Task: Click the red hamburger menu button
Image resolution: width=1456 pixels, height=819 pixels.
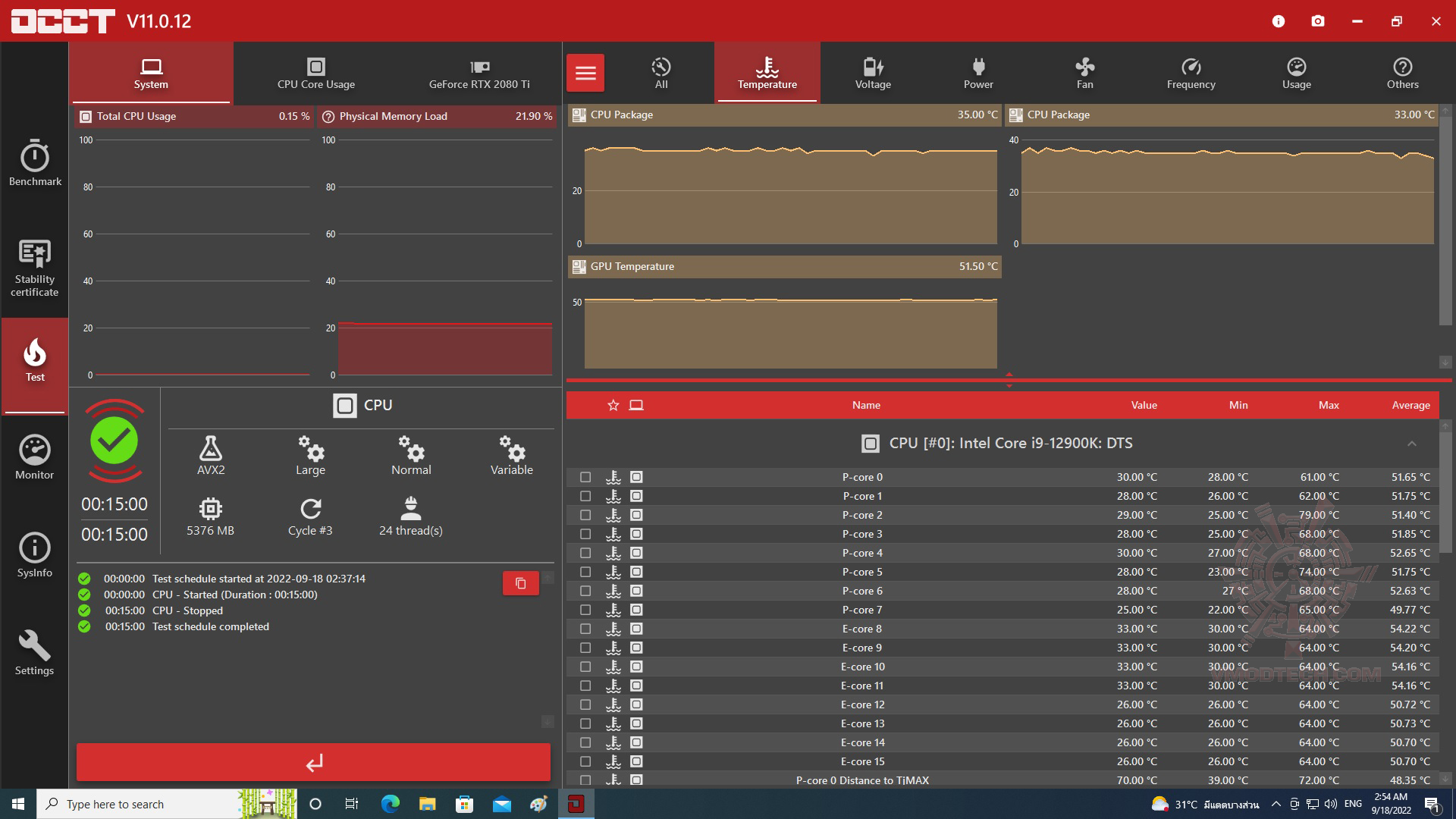Action: click(x=585, y=74)
